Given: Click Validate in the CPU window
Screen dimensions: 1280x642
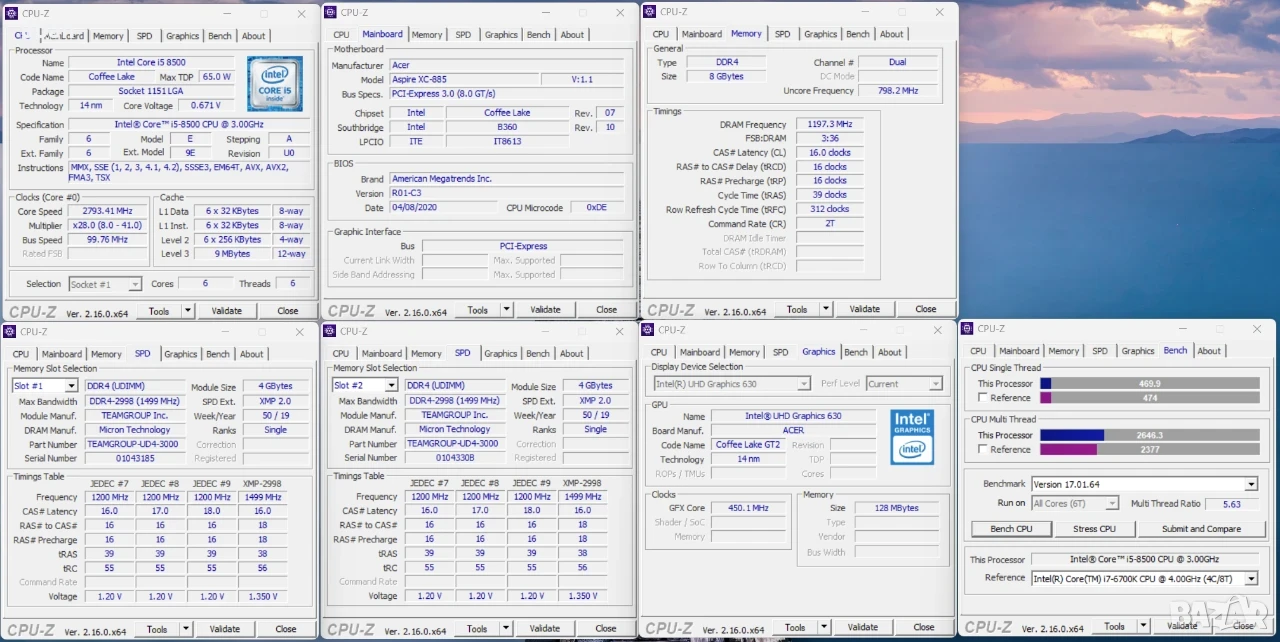Looking at the screenshot, I should pos(226,311).
